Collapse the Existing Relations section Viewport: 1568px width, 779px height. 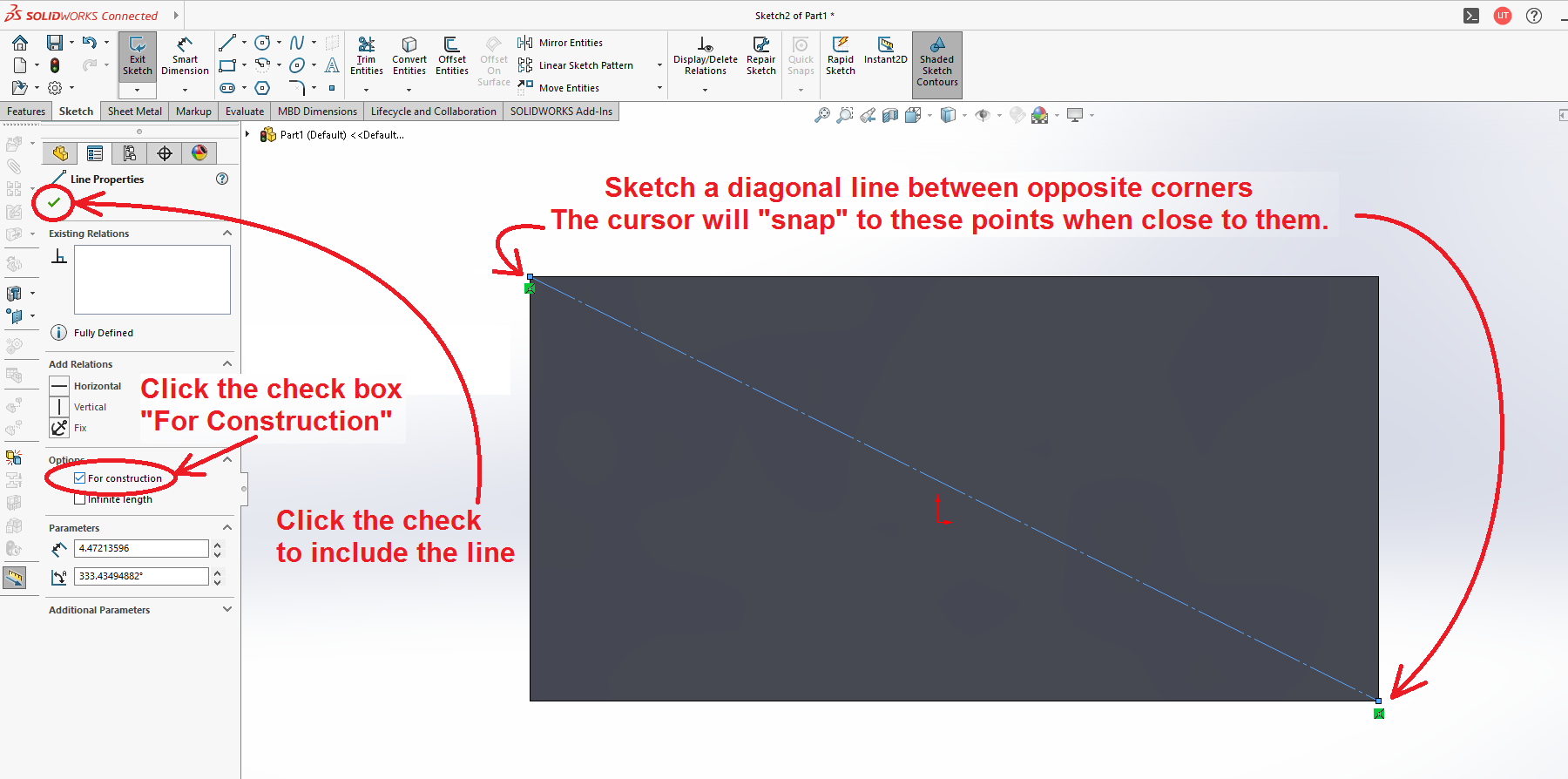[227, 234]
